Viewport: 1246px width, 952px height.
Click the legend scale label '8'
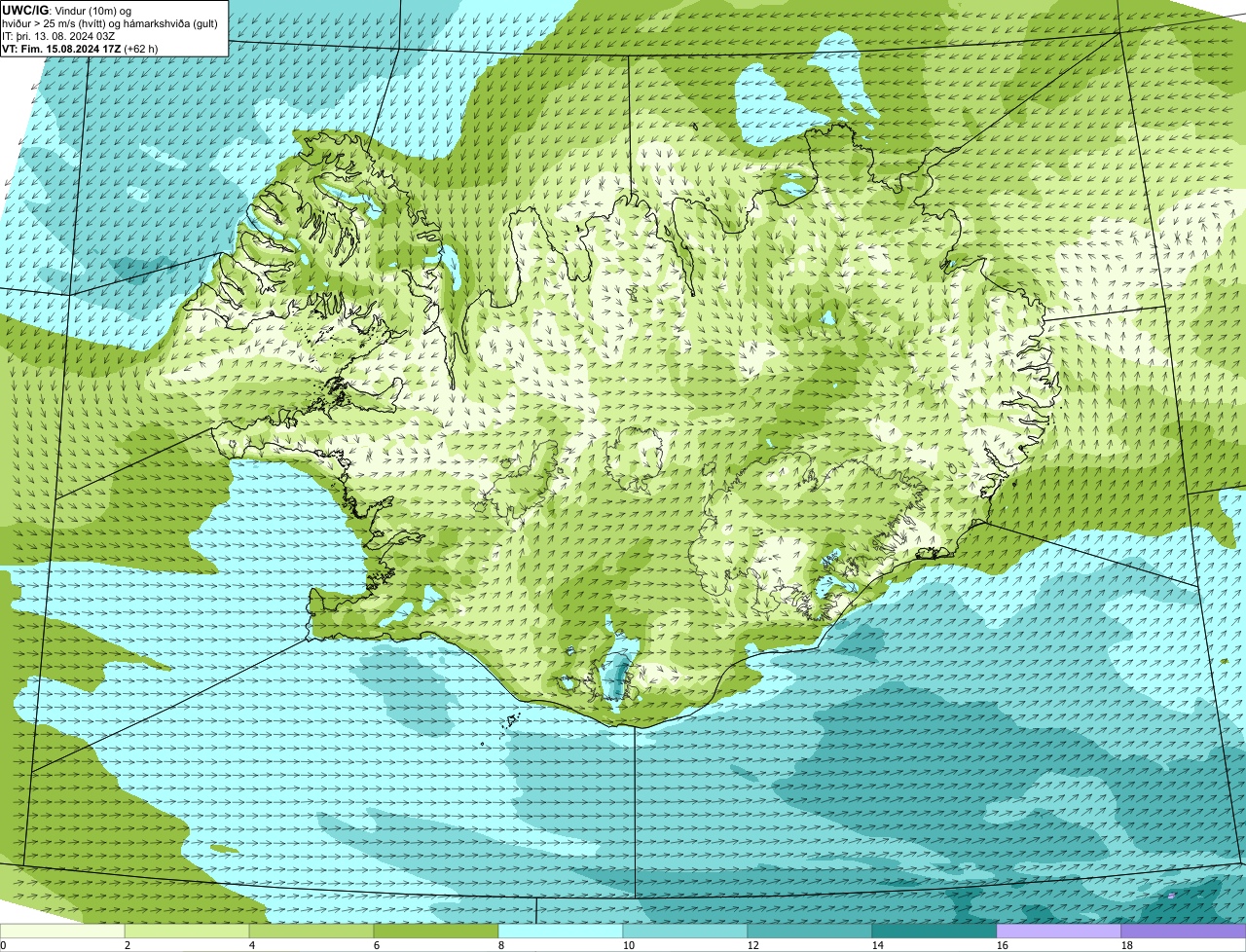[501, 945]
